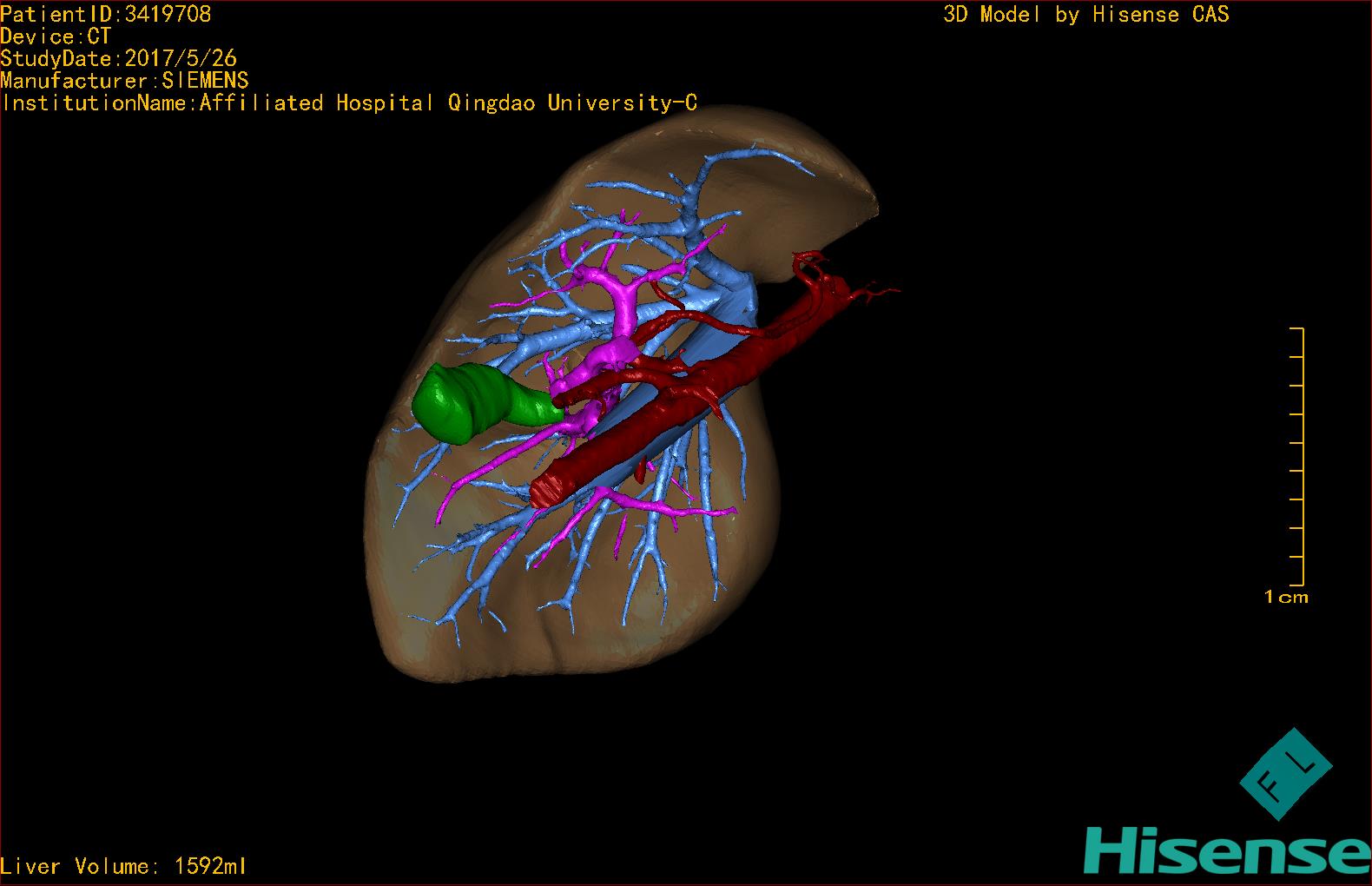Click the 1cm scale label
This screenshot has width=1372, height=886.
[x=1286, y=597]
